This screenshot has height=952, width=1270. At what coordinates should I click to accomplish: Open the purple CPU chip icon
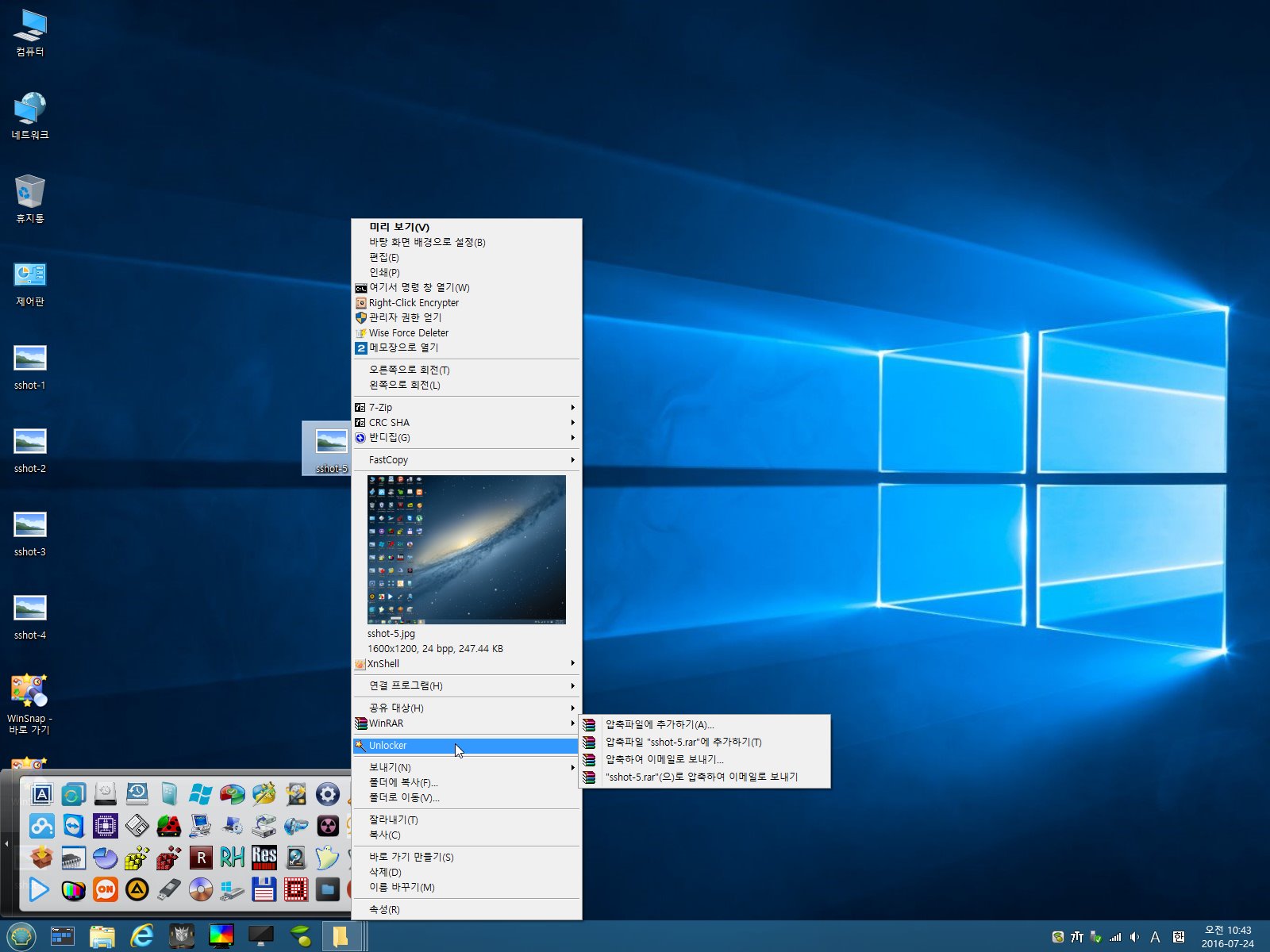pyautogui.click(x=105, y=826)
